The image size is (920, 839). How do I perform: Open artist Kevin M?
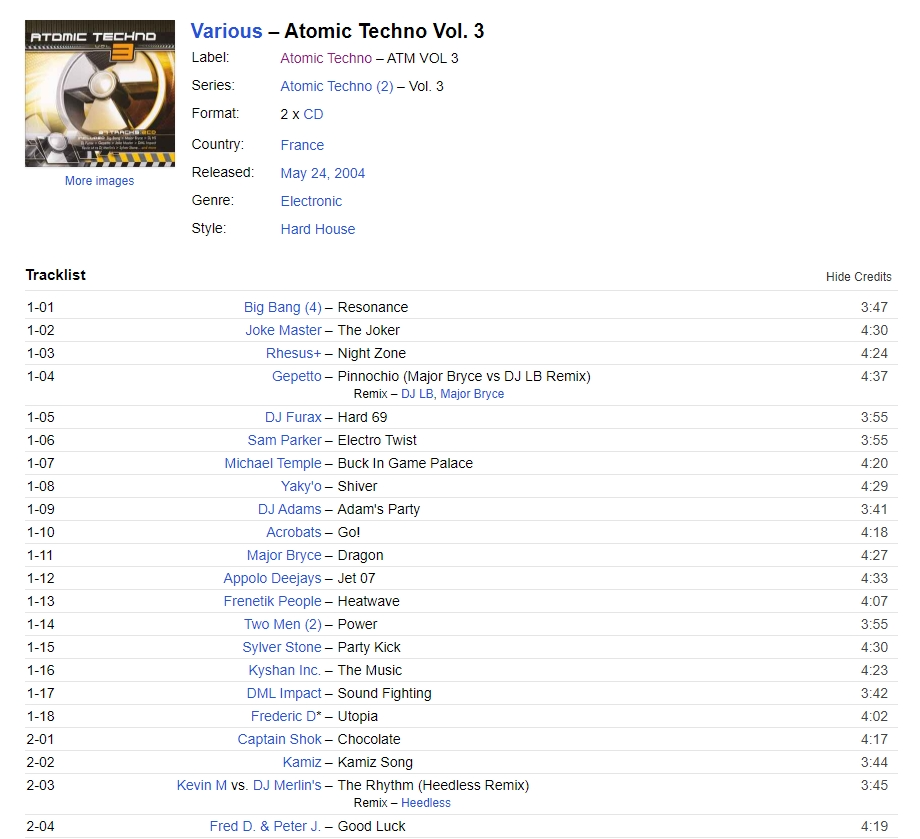click(202, 785)
